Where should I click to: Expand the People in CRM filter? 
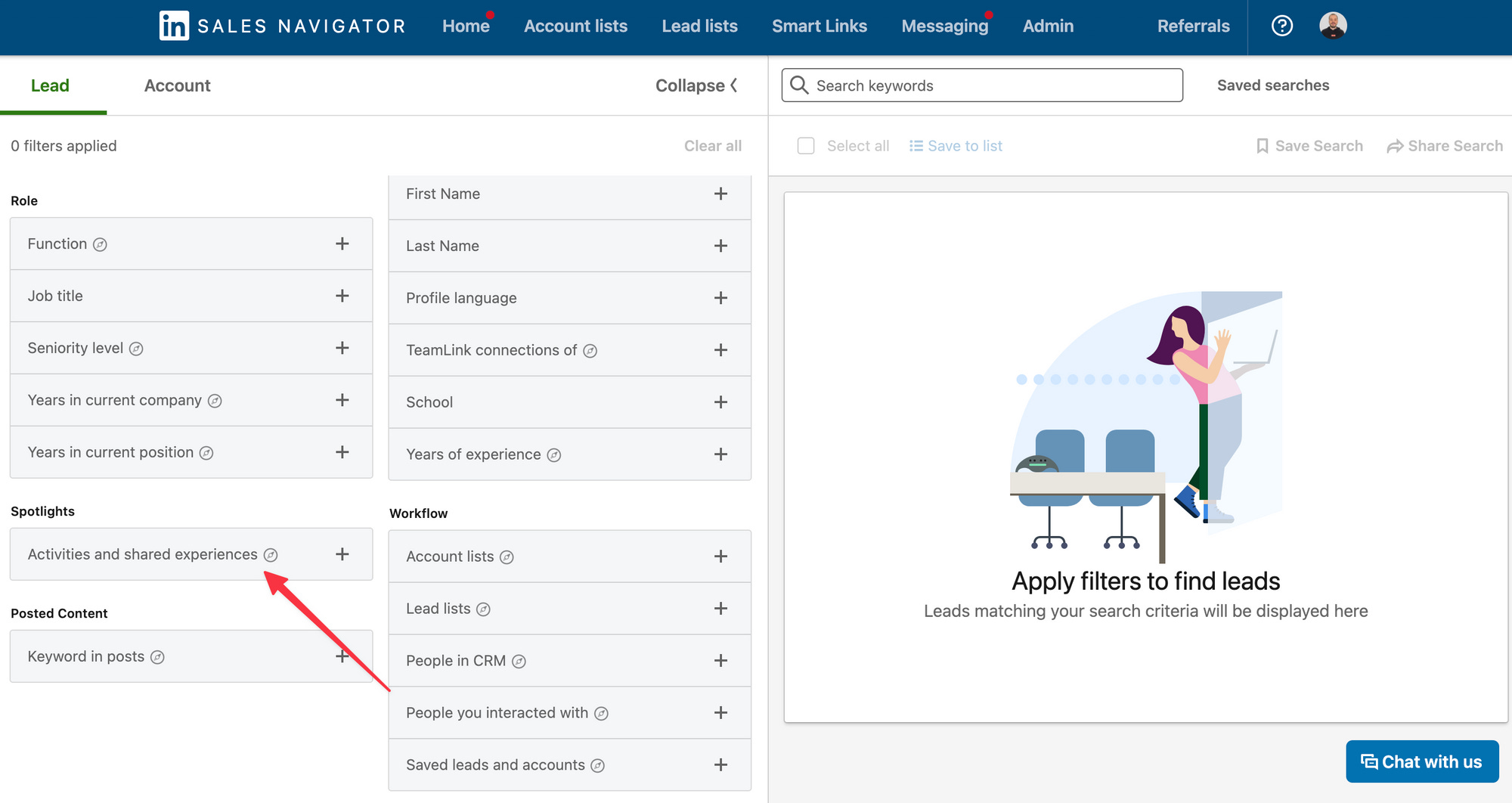(721, 661)
